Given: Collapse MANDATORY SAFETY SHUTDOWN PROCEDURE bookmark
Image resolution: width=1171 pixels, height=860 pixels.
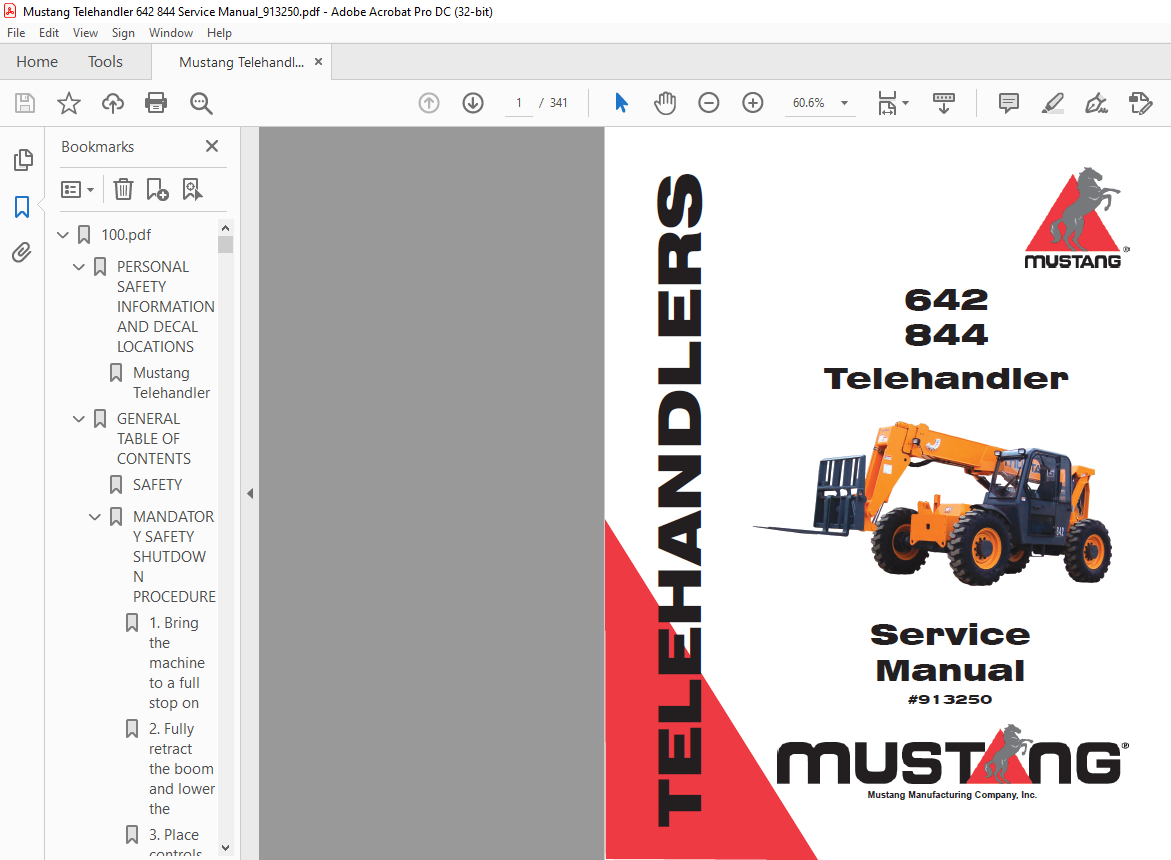Looking at the screenshot, I should tap(95, 517).
